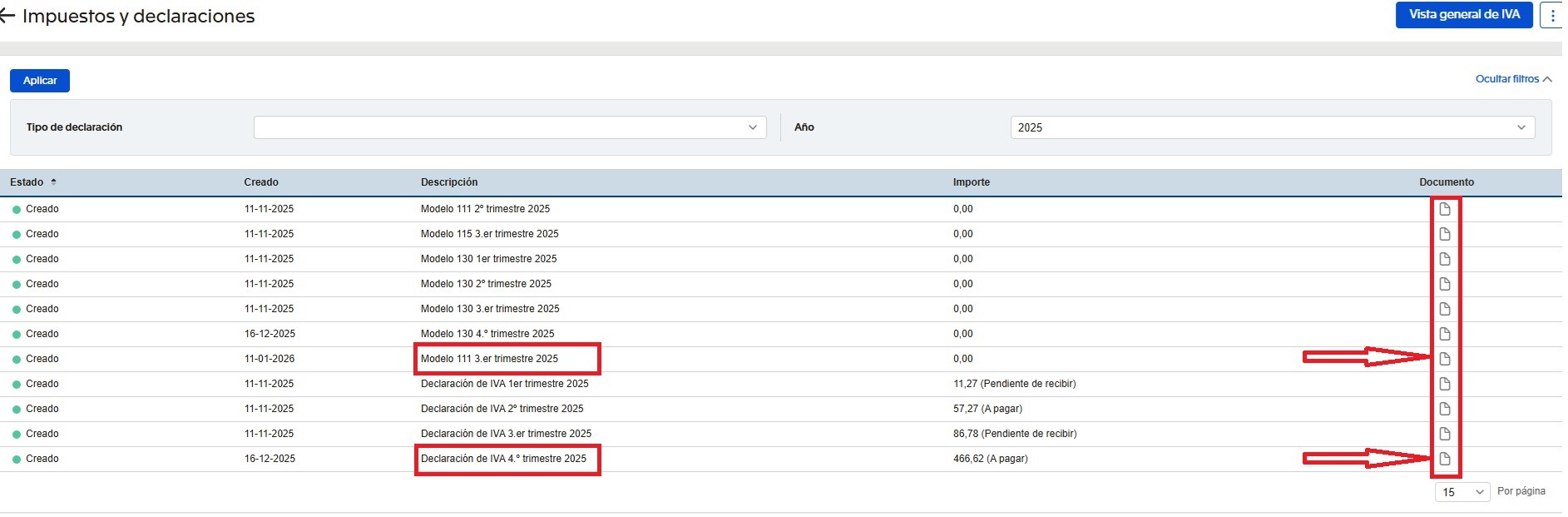Open document for Declaración de IVA 4.º trimestre
Image resolution: width=1568 pixels, height=517 pixels.
point(1445,459)
